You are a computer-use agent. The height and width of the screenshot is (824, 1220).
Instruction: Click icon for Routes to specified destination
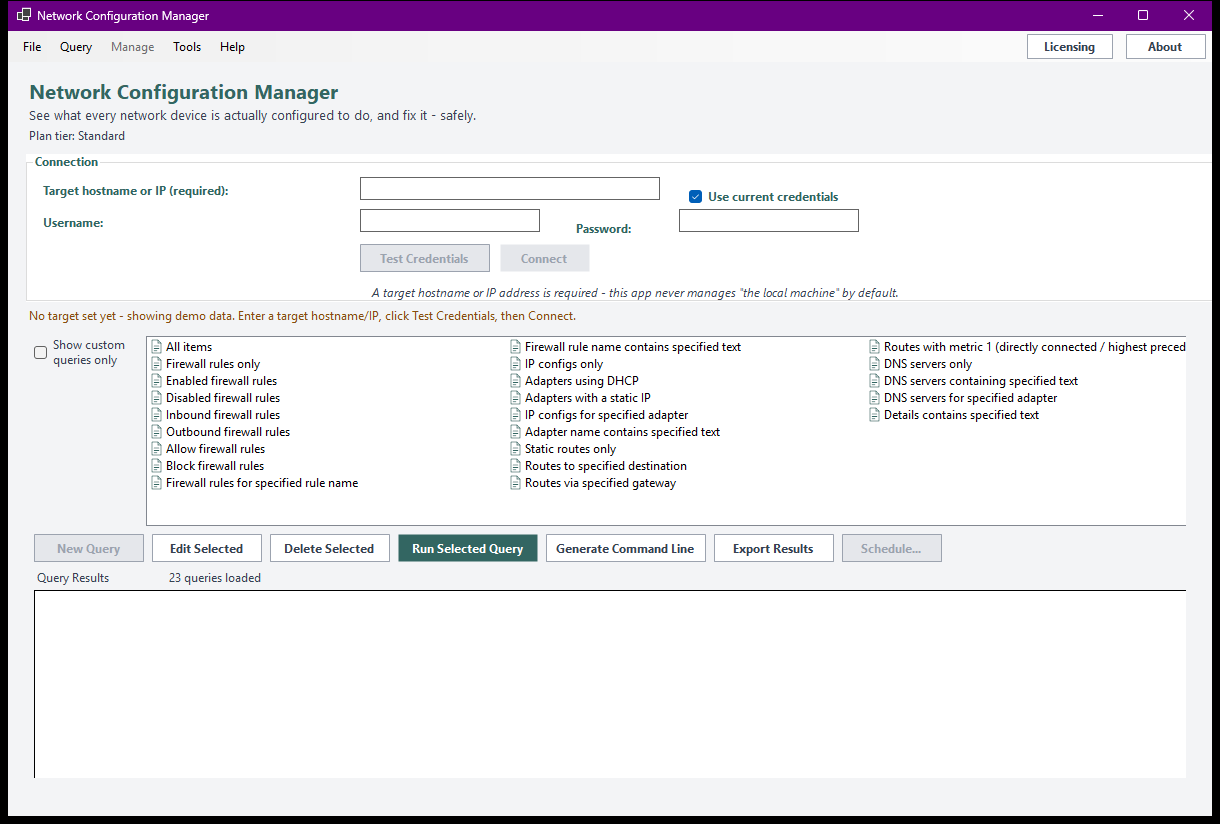515,466
